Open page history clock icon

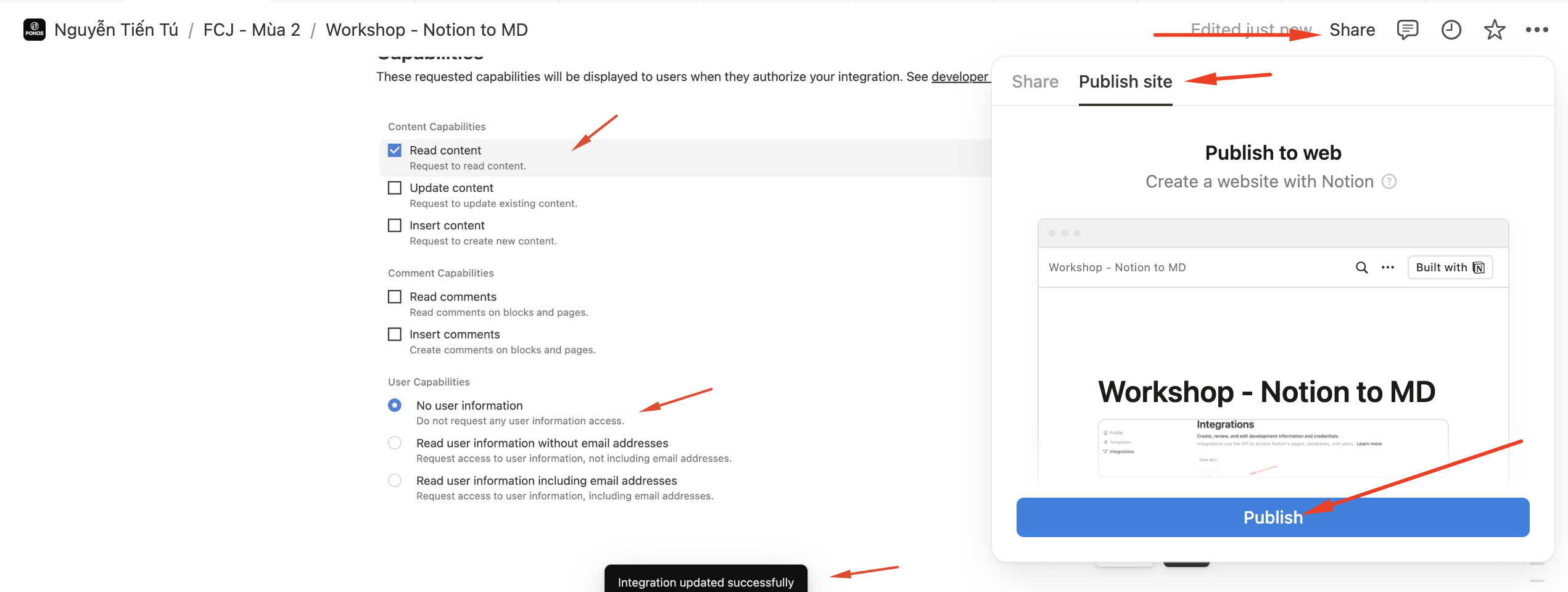(1451, 30)
